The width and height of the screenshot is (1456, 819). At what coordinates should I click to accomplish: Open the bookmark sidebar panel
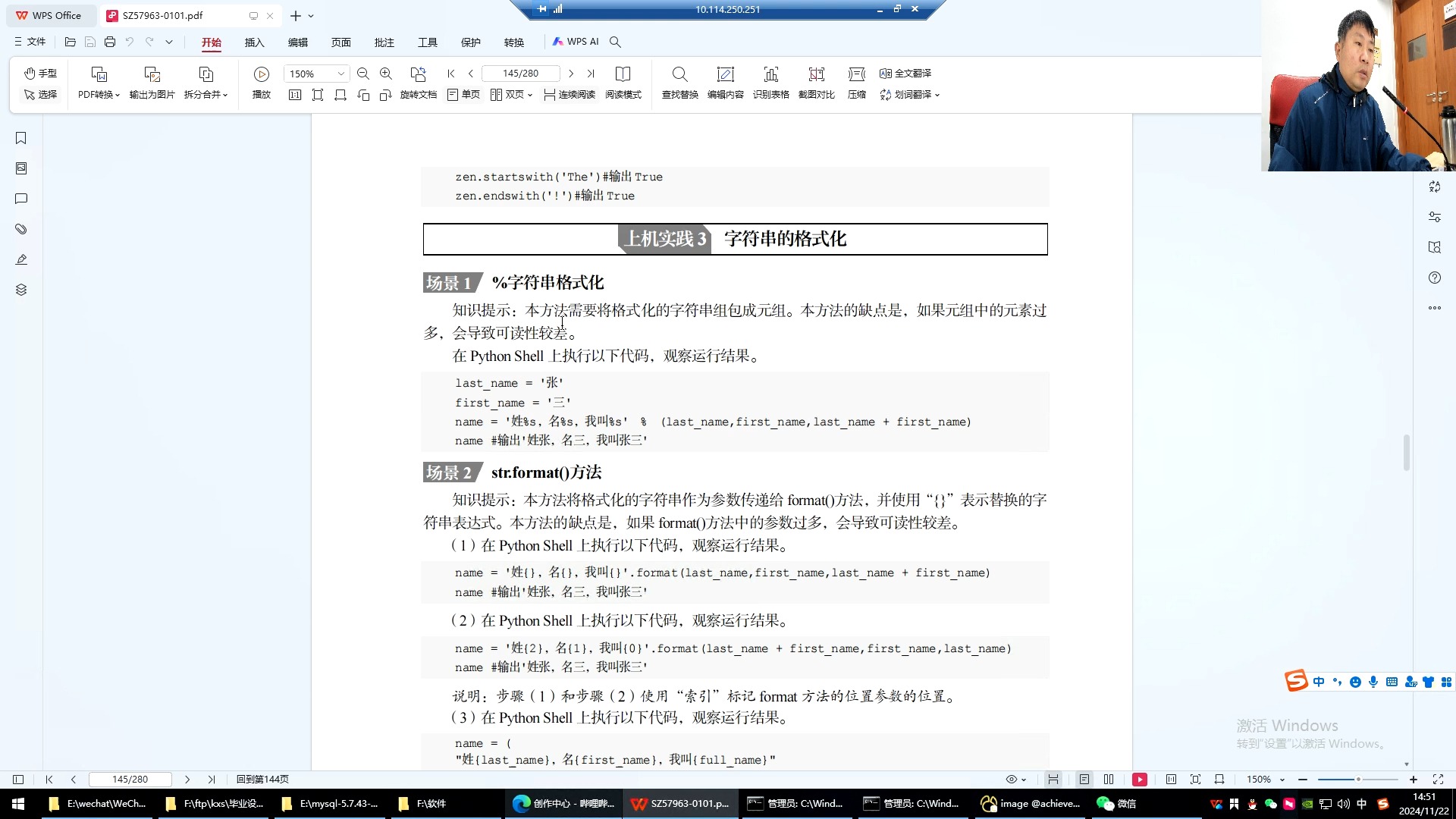coord(21,138)
